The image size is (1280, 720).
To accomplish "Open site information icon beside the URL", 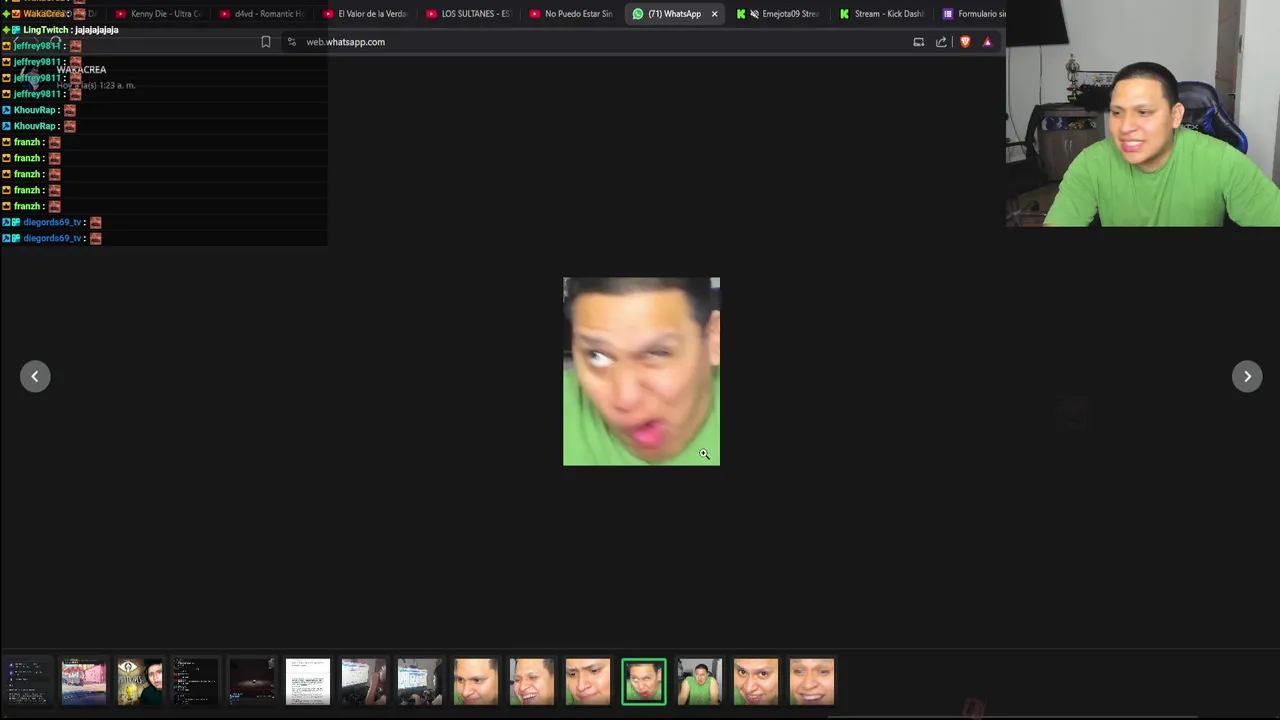I will tap(291, 42).
